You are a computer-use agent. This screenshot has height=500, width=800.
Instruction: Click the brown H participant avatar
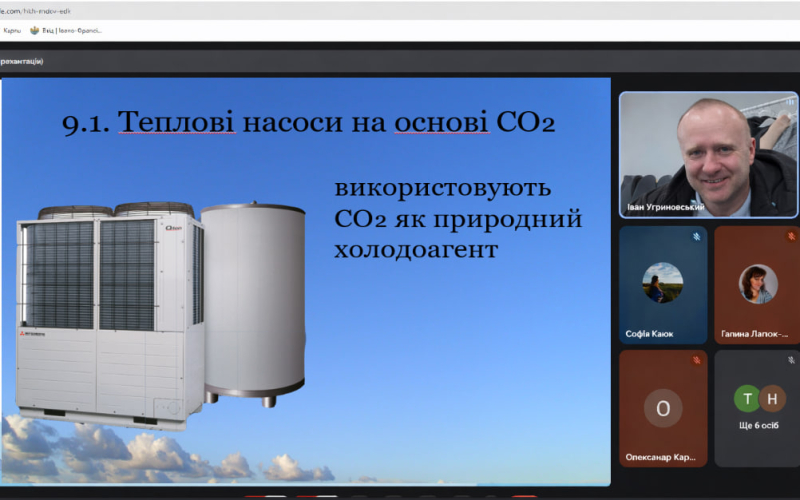[x=769, y=399]
